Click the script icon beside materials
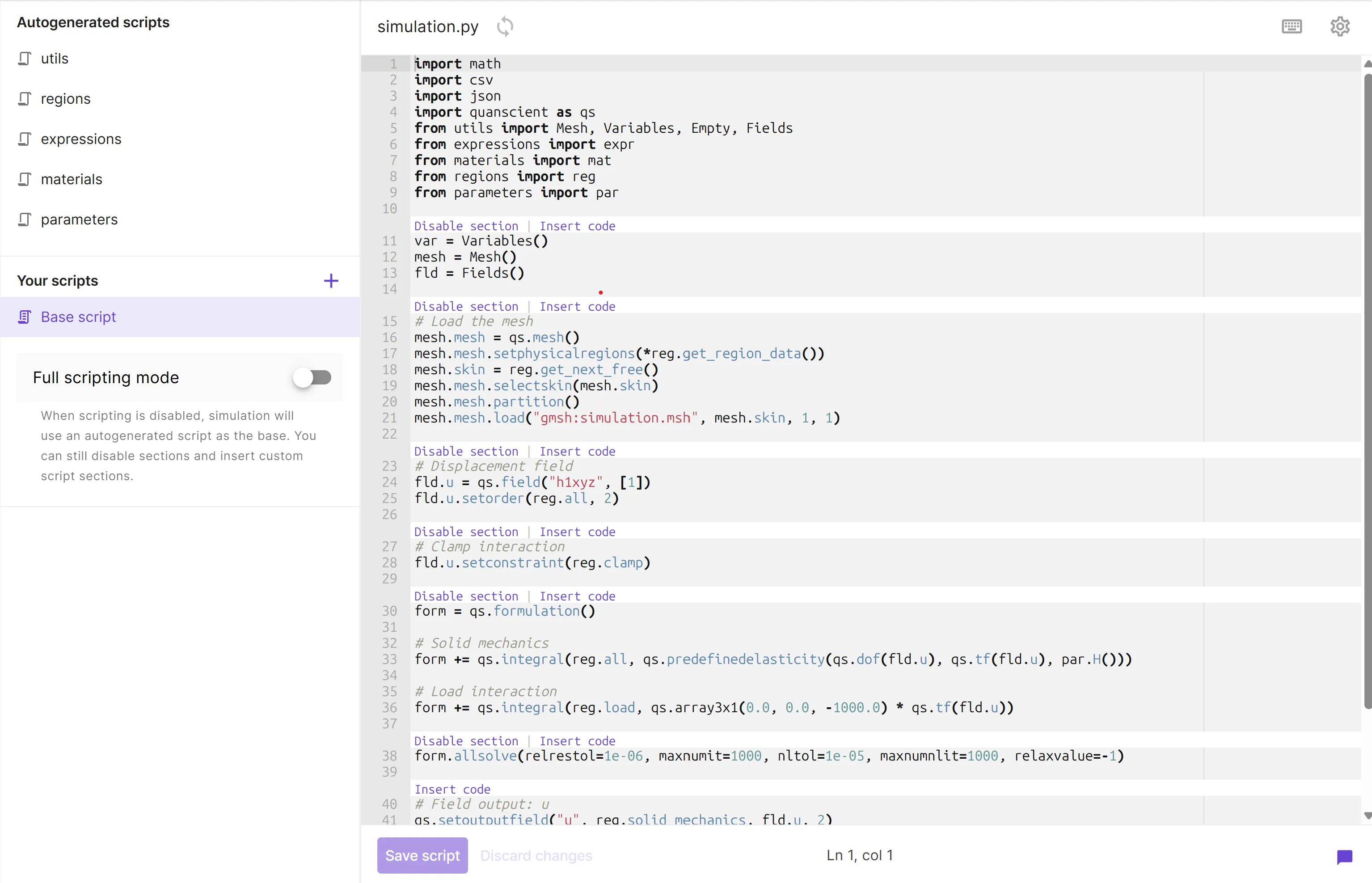The image size is (1372, 883). (x=24, y=179)
